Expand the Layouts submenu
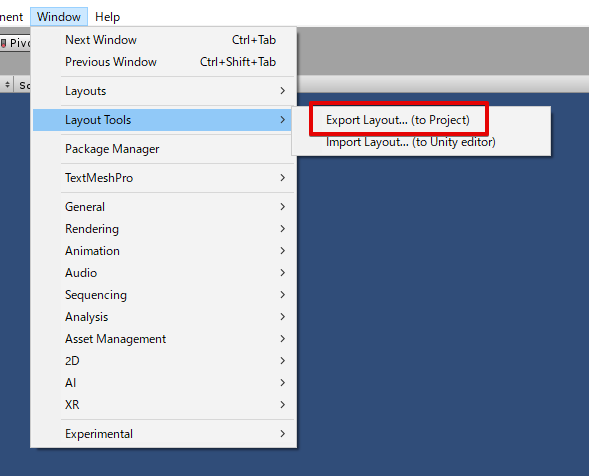Screen dimensions: 589x476 tap(163, 91)
